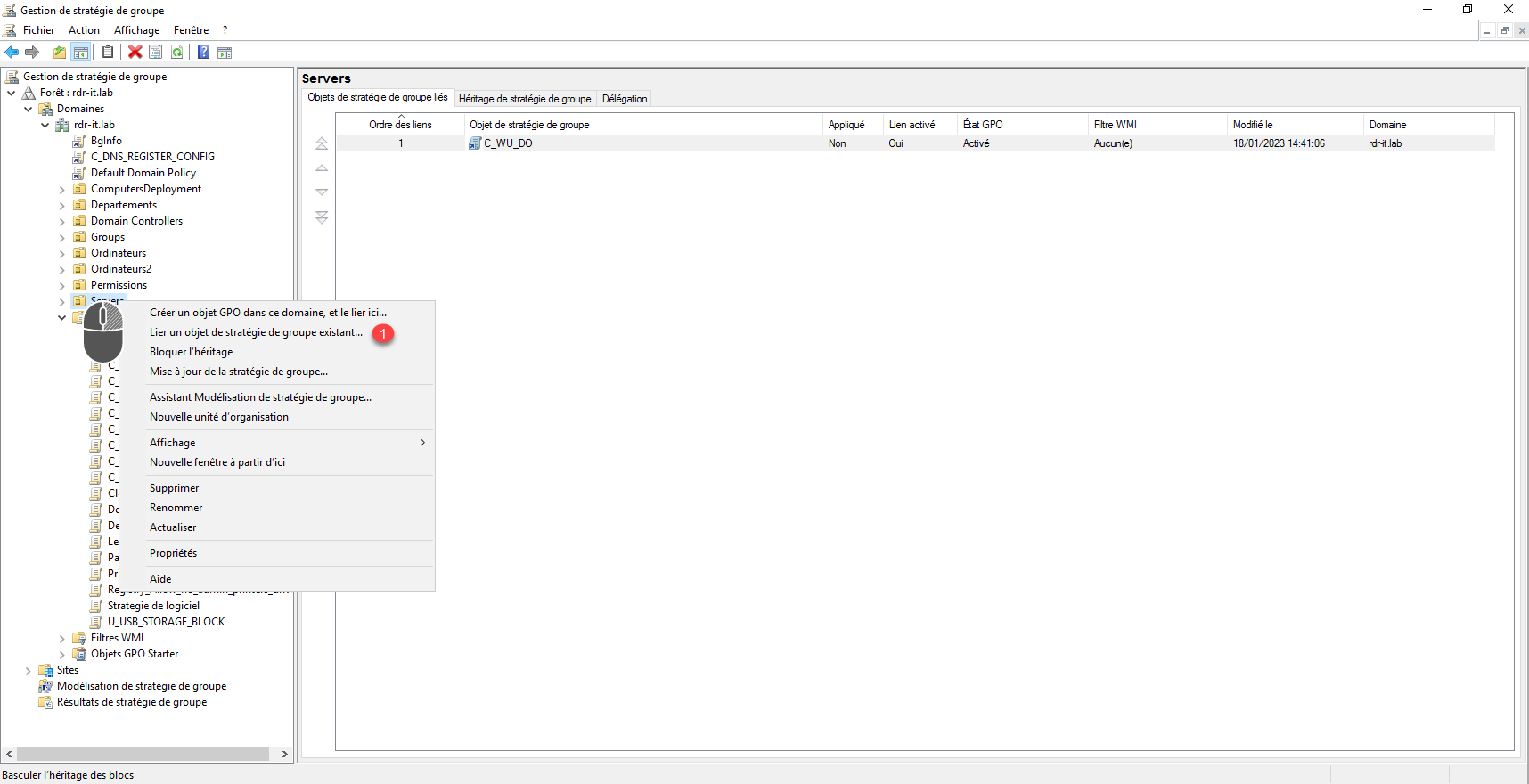The image size is (1529, 784).
Task: Switch to 'Héritage de stratégie de groupe' tab
Action: [x=524, y=99]
